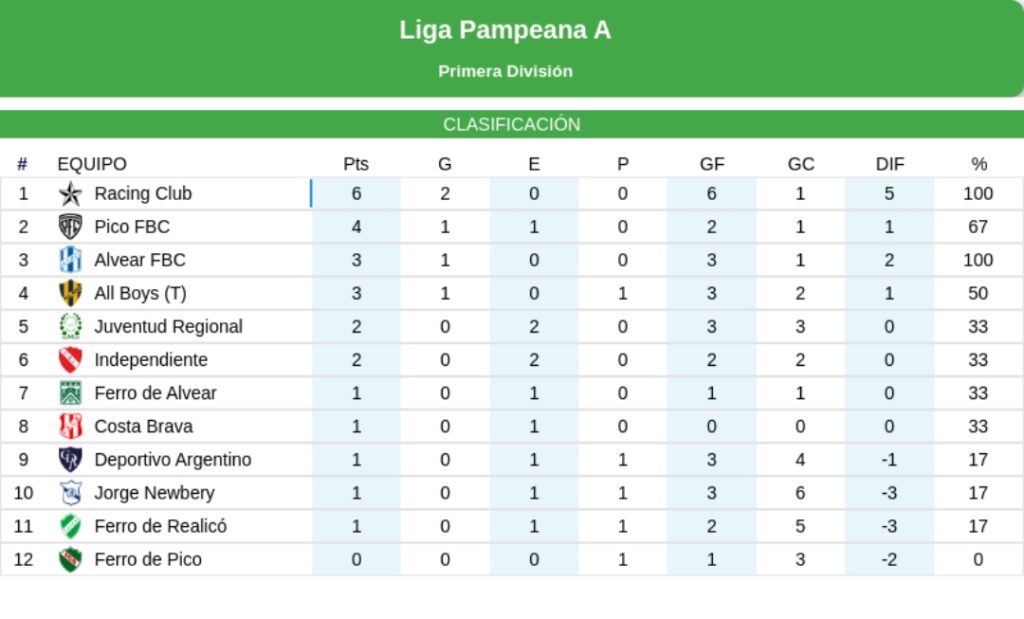The image size is (1024, 619).
Task: Click the CLASIFICACIÓN section tab bar
Action: point(512,125)
